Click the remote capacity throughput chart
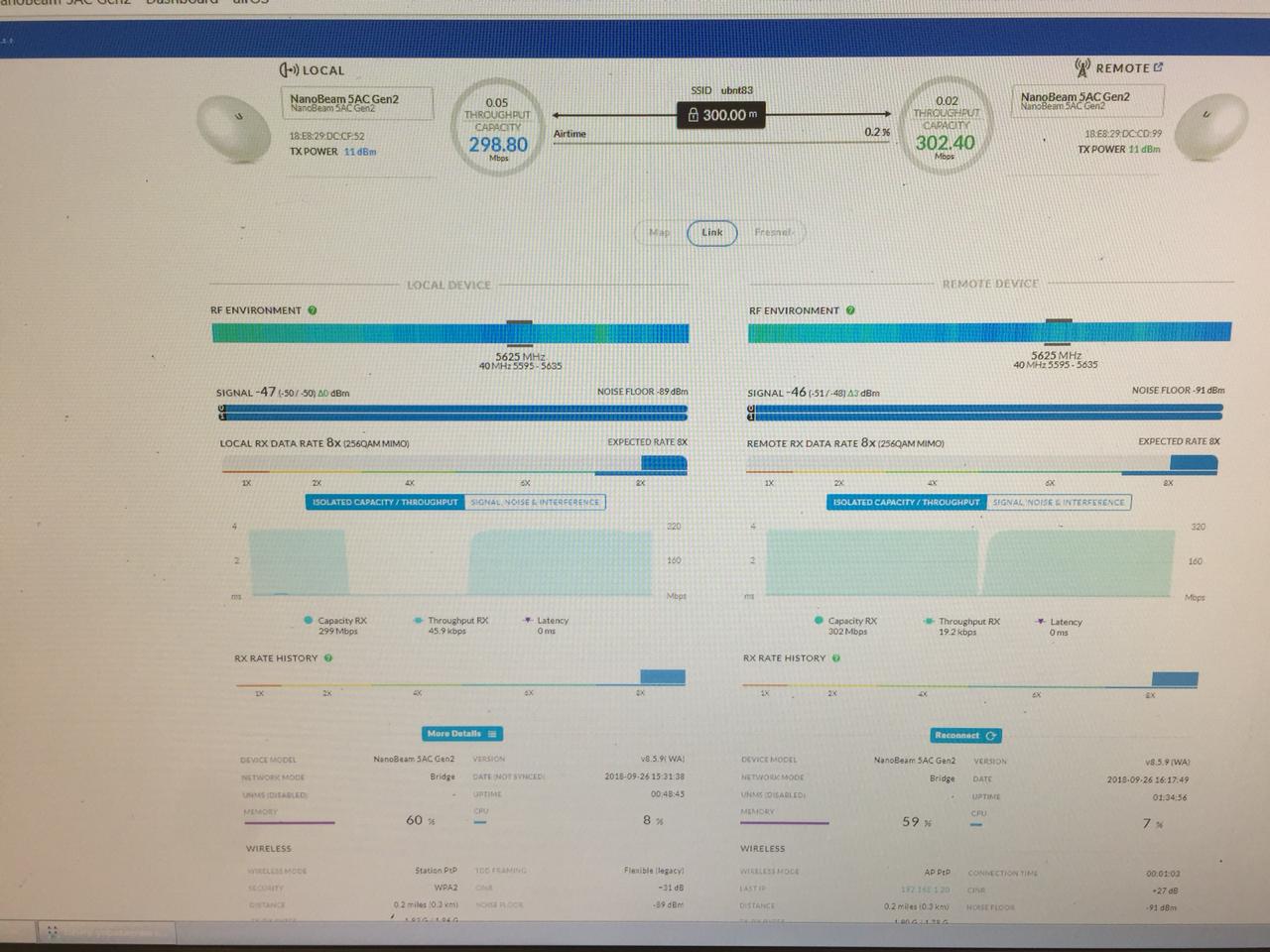 pos(972,562)
